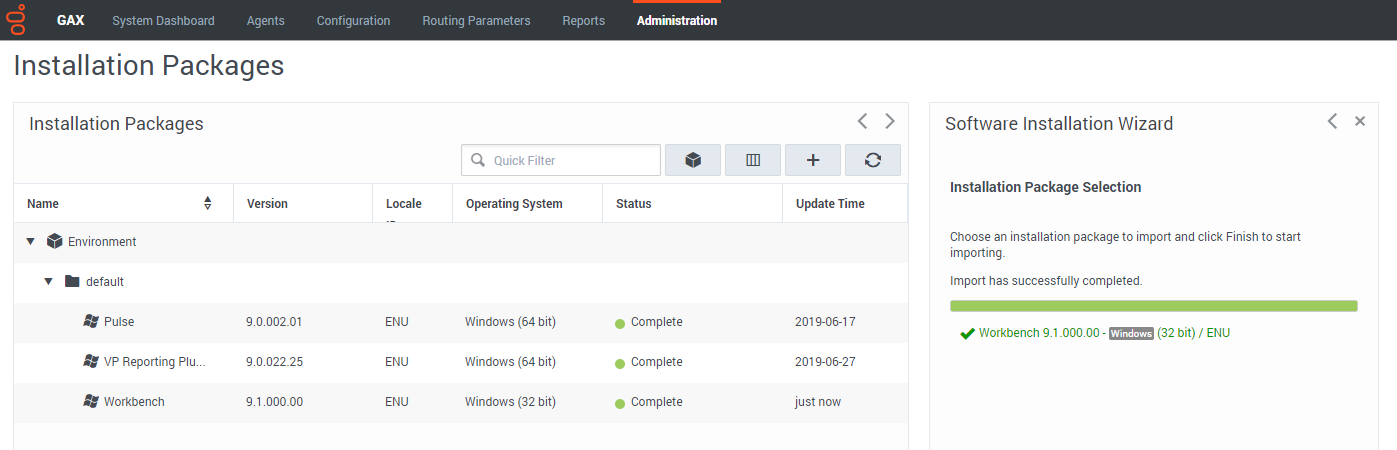Click the green status dot for Workbench

[x=620, y=403]
